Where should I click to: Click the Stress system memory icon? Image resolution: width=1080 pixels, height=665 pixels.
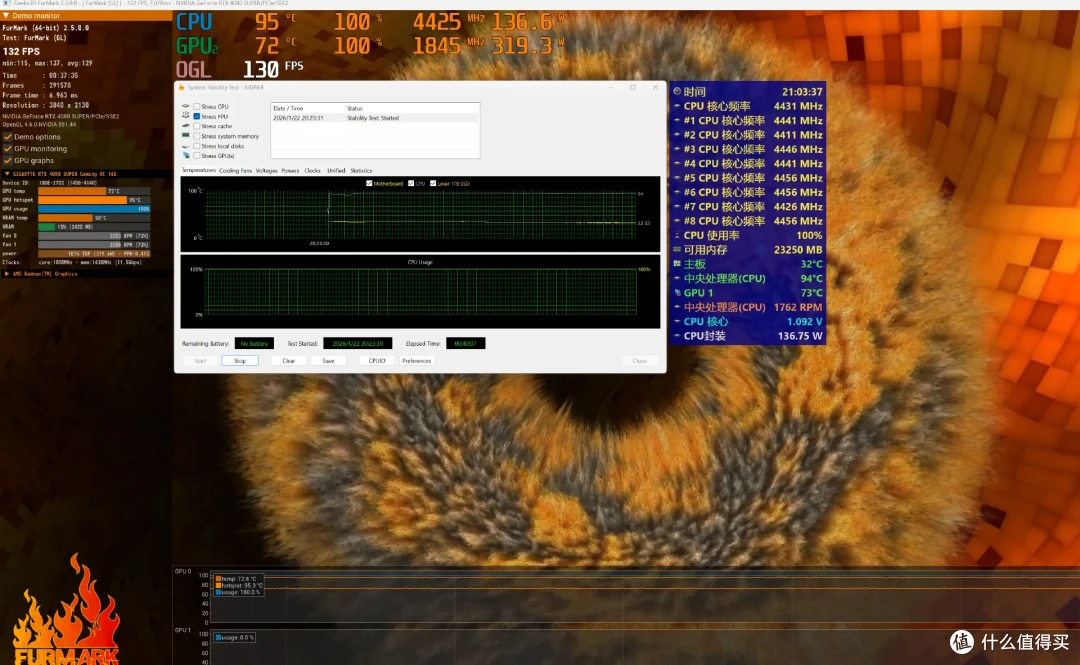(x=186, y=136)
